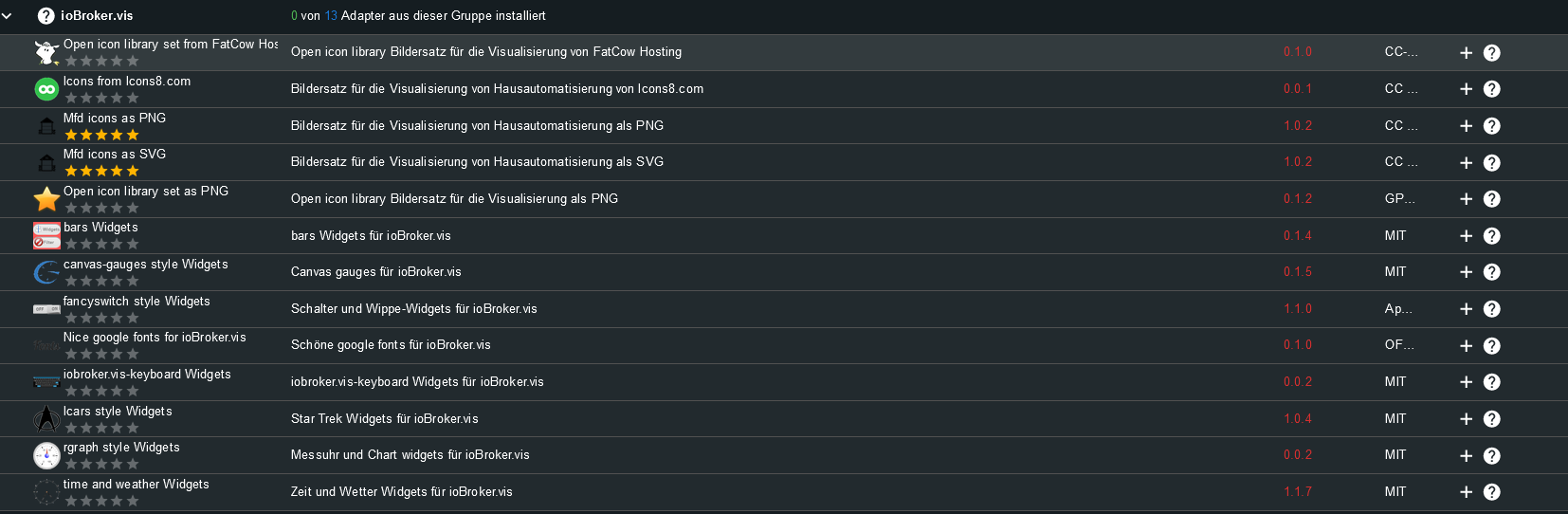Click the 13 adapters count link

tap(331, 16)
